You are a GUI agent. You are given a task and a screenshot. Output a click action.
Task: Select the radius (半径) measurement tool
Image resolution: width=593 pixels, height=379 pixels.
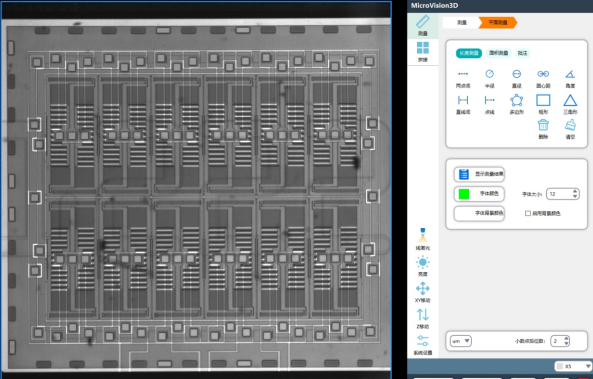pos(489,79)
